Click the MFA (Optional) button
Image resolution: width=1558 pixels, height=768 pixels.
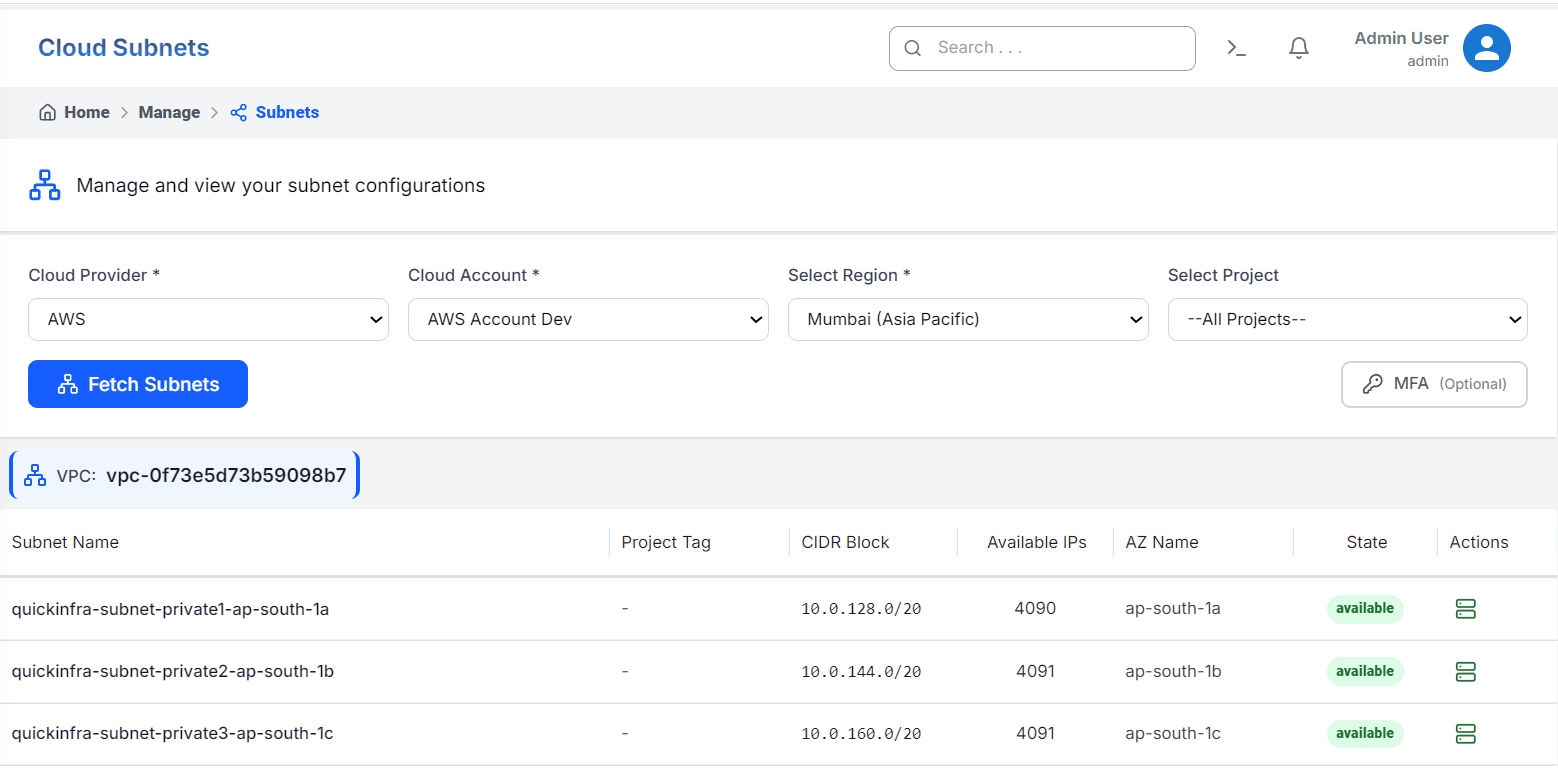tap(1434, 384)
